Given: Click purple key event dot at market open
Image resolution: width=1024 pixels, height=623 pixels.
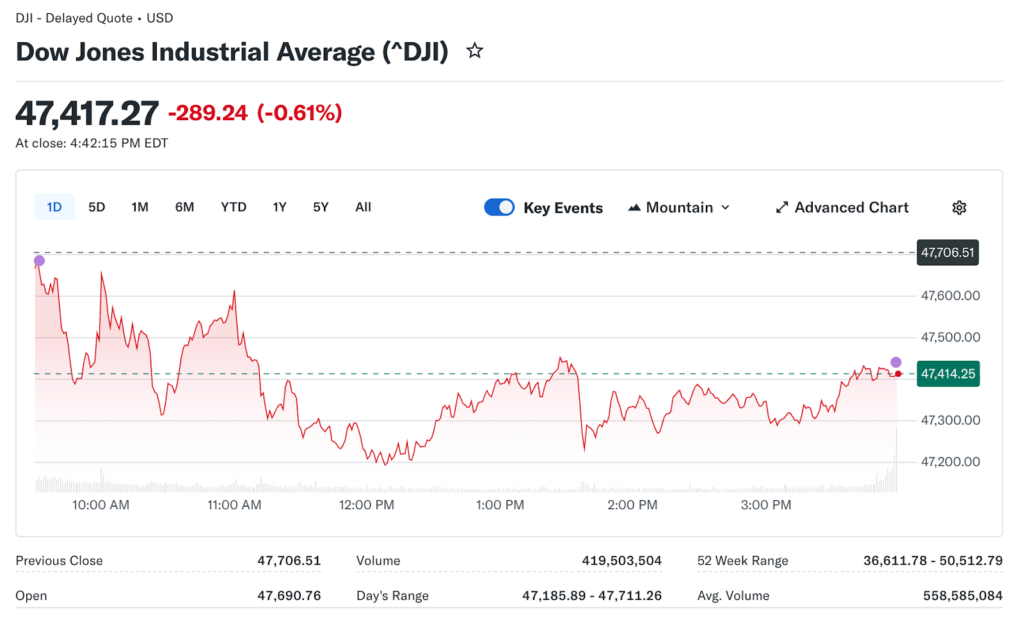Looking at the screenshot, I should tap(39, 261).
